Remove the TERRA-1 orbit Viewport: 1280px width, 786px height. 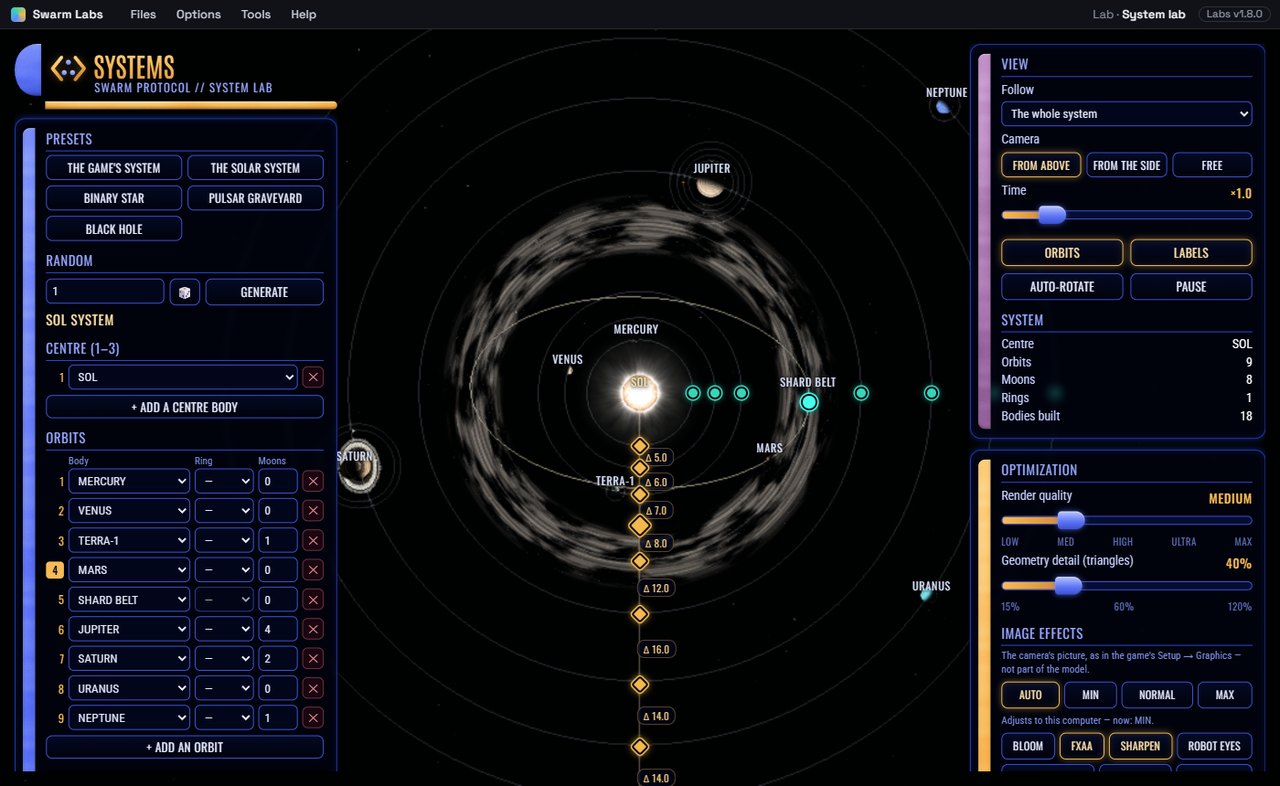coord(313,540)
